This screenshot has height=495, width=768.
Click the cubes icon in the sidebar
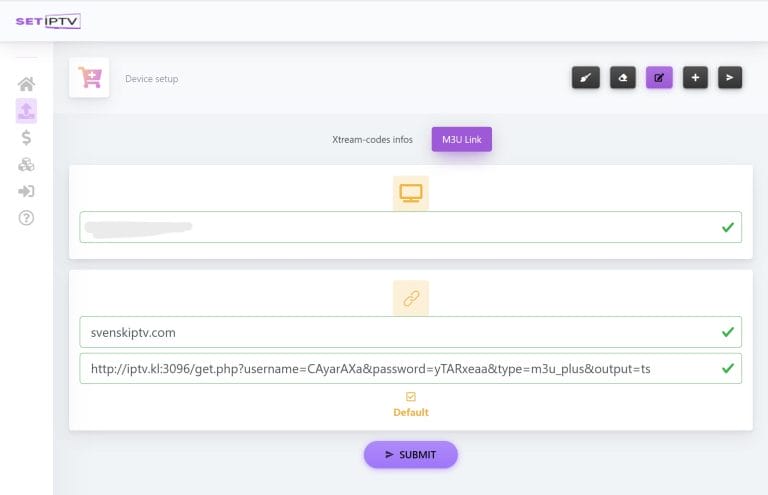pyautogui.click(x=27, y=164)
